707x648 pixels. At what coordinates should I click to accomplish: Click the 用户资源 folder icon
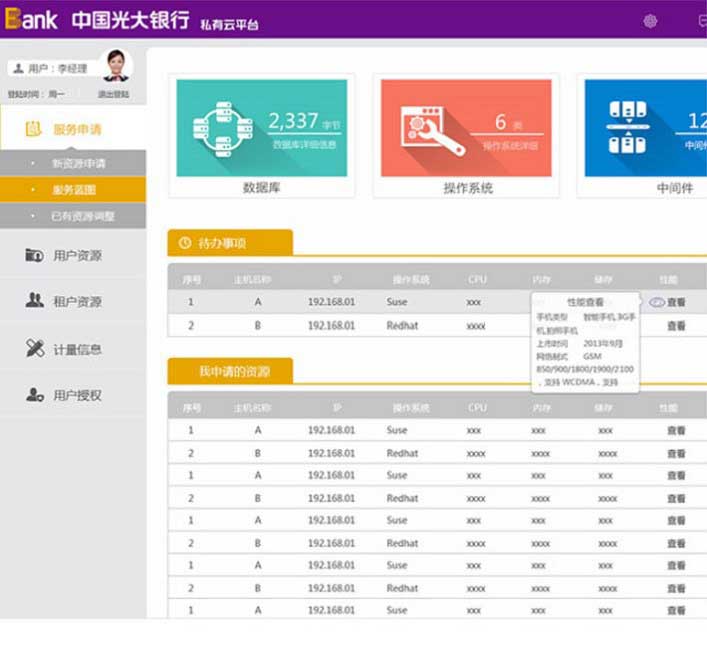coord(34,255)
